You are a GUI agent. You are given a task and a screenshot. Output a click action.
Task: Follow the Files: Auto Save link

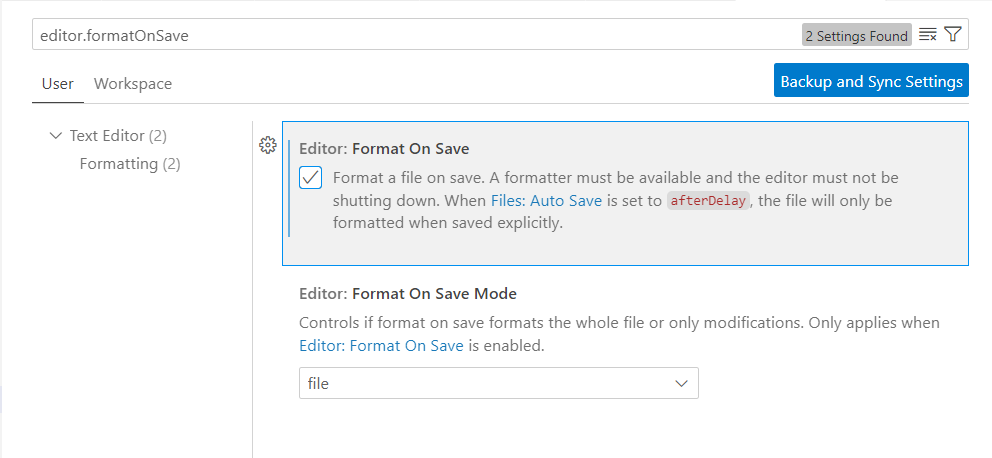546,200
